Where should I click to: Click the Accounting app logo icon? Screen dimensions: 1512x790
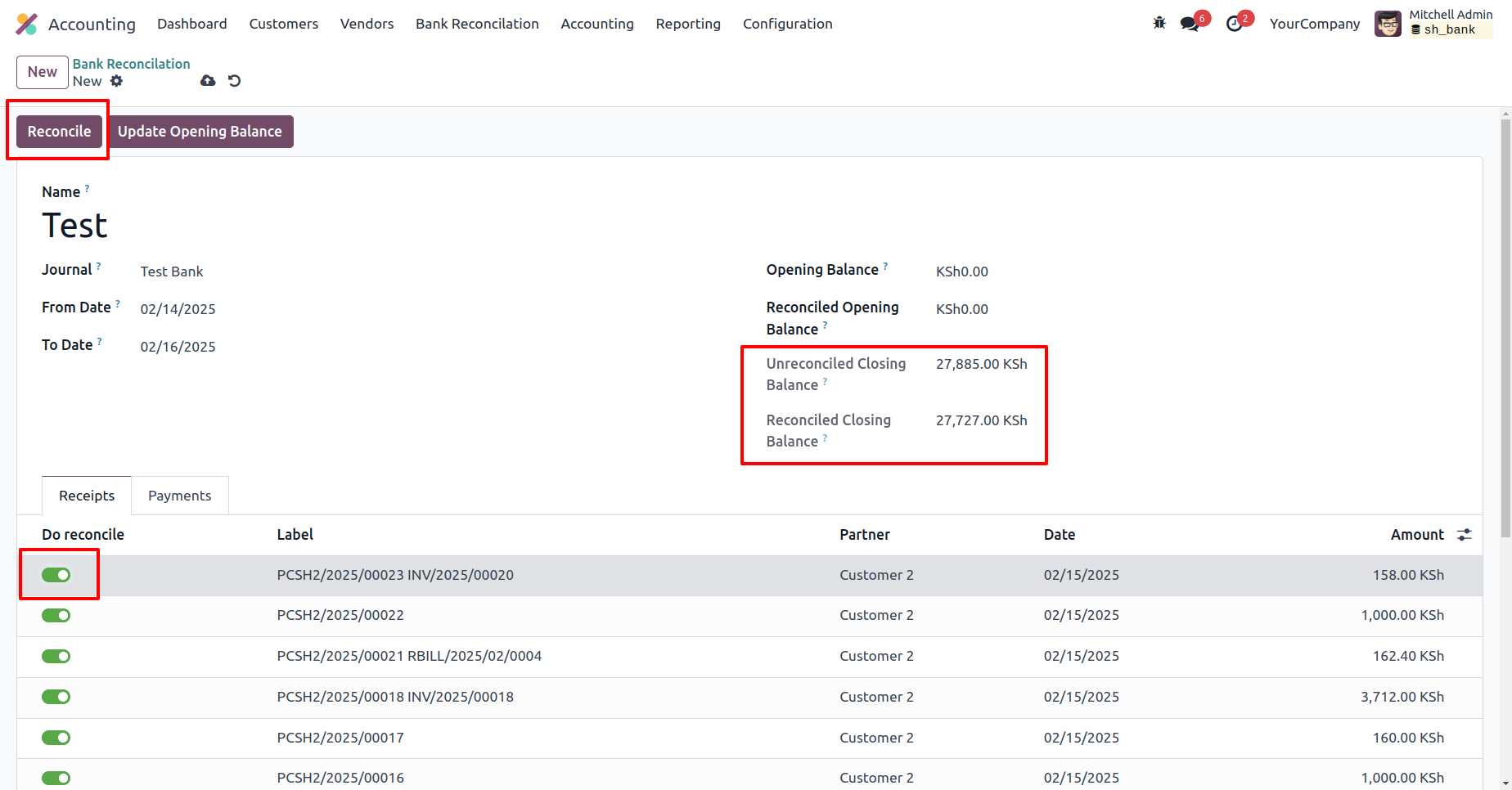26,25
